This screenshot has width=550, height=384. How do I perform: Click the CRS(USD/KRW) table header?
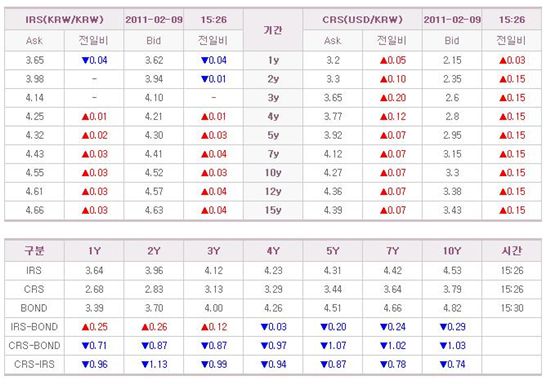(362, 19)
